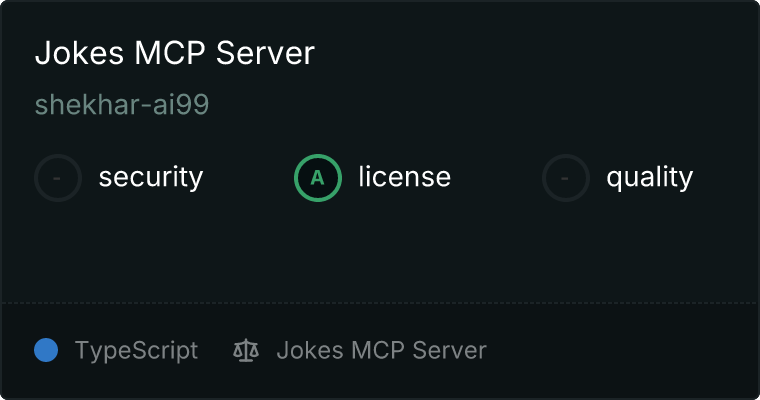Click blank footer space right of license name
760x400 pixels.
pos(620,350)
